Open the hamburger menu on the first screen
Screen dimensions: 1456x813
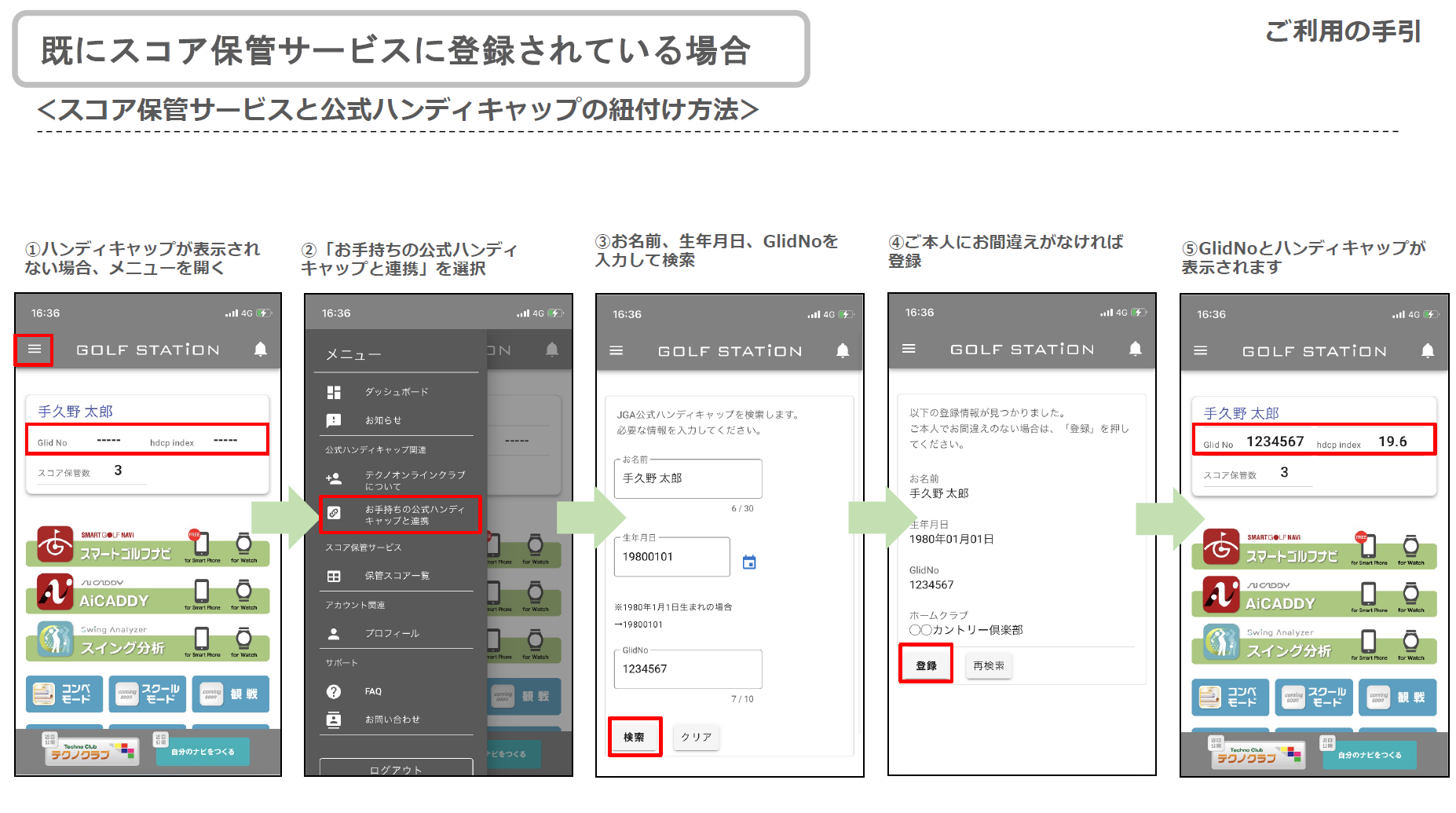33,350
